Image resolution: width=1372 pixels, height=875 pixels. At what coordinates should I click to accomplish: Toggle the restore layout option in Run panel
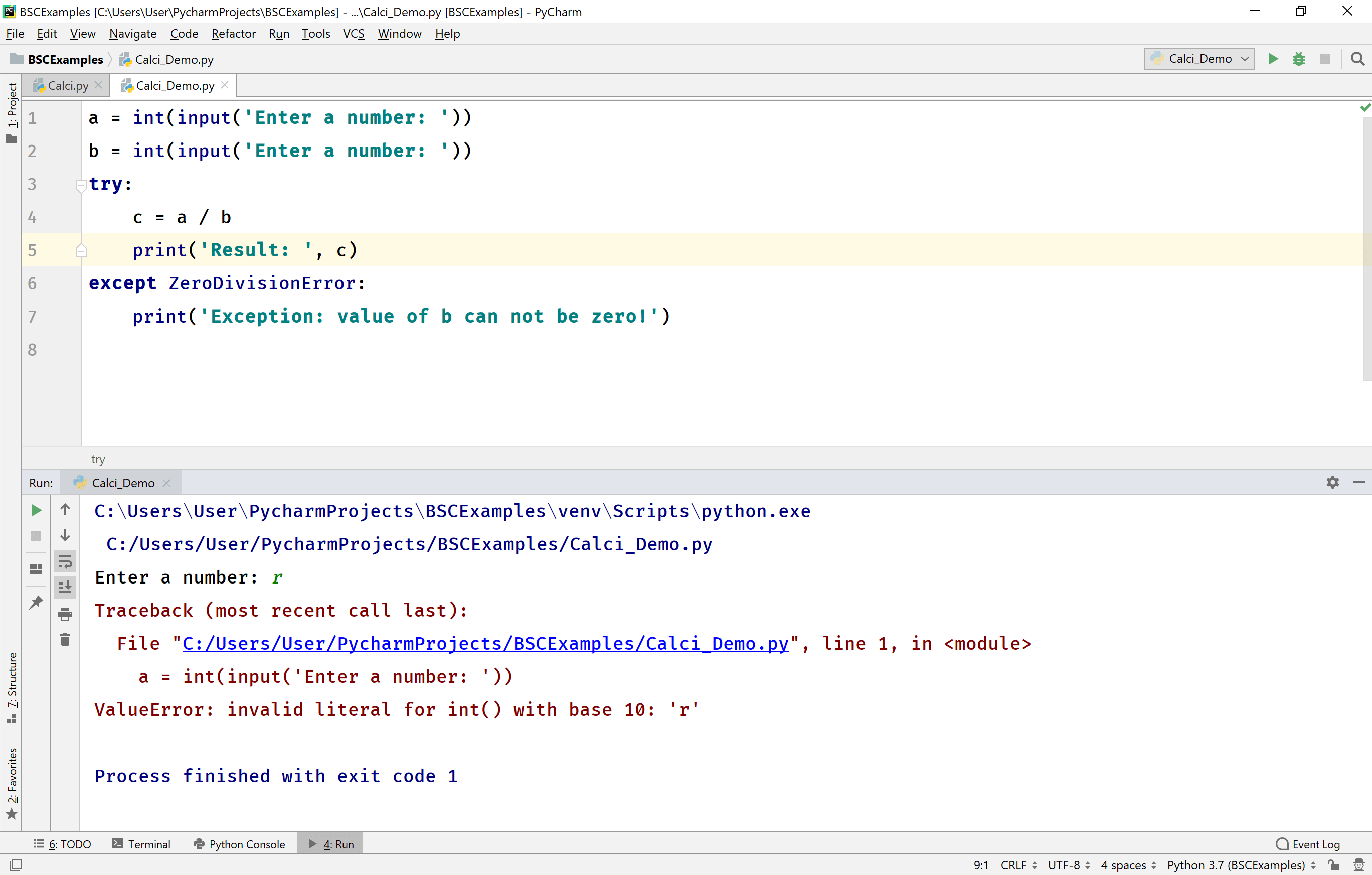[36, 568]
